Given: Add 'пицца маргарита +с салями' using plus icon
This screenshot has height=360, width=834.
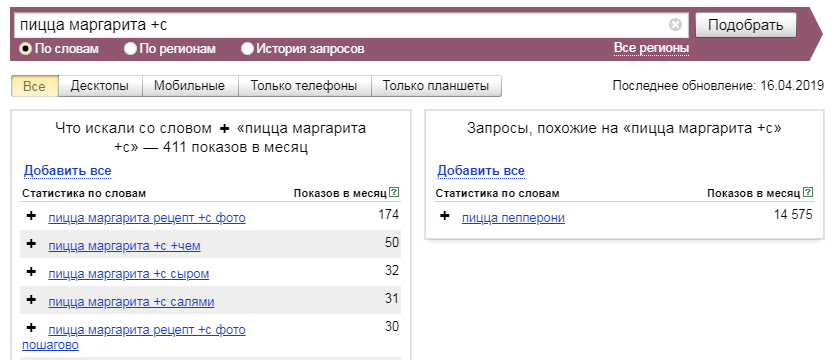Looking at the screenshot, I should [x=31, y=300].
